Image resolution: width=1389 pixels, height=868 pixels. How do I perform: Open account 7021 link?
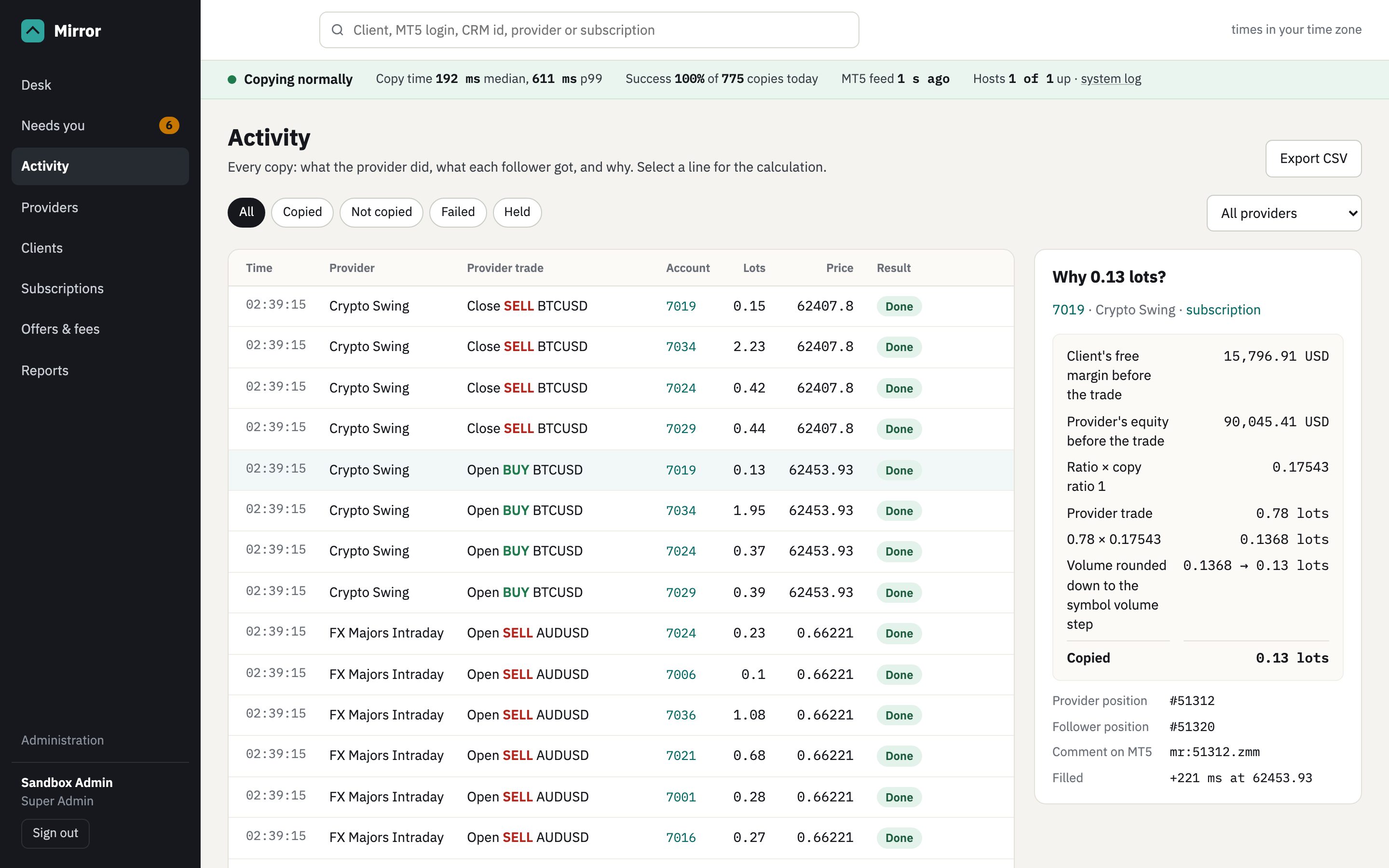click(x=681, y=756)
